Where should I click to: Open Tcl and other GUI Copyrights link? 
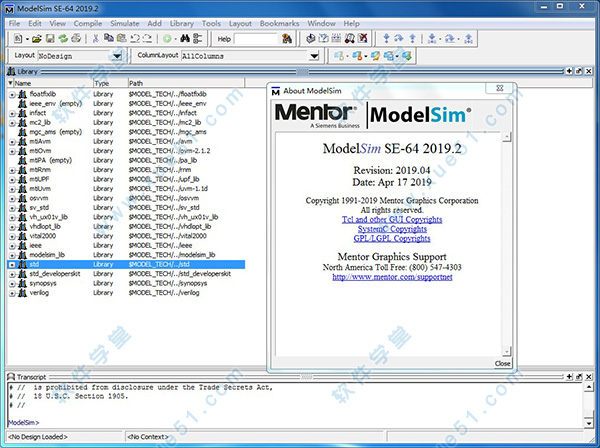tap(392, 220)
